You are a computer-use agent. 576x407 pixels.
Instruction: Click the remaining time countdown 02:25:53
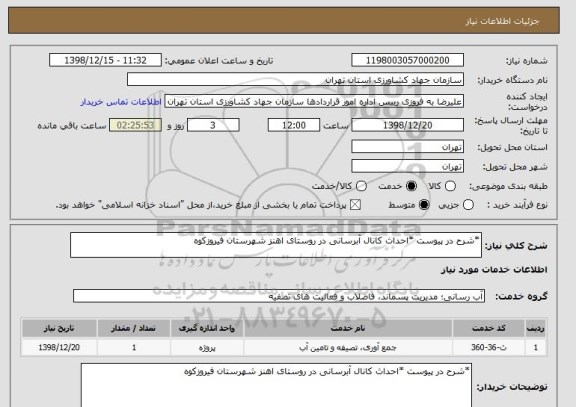pos(135,125)
